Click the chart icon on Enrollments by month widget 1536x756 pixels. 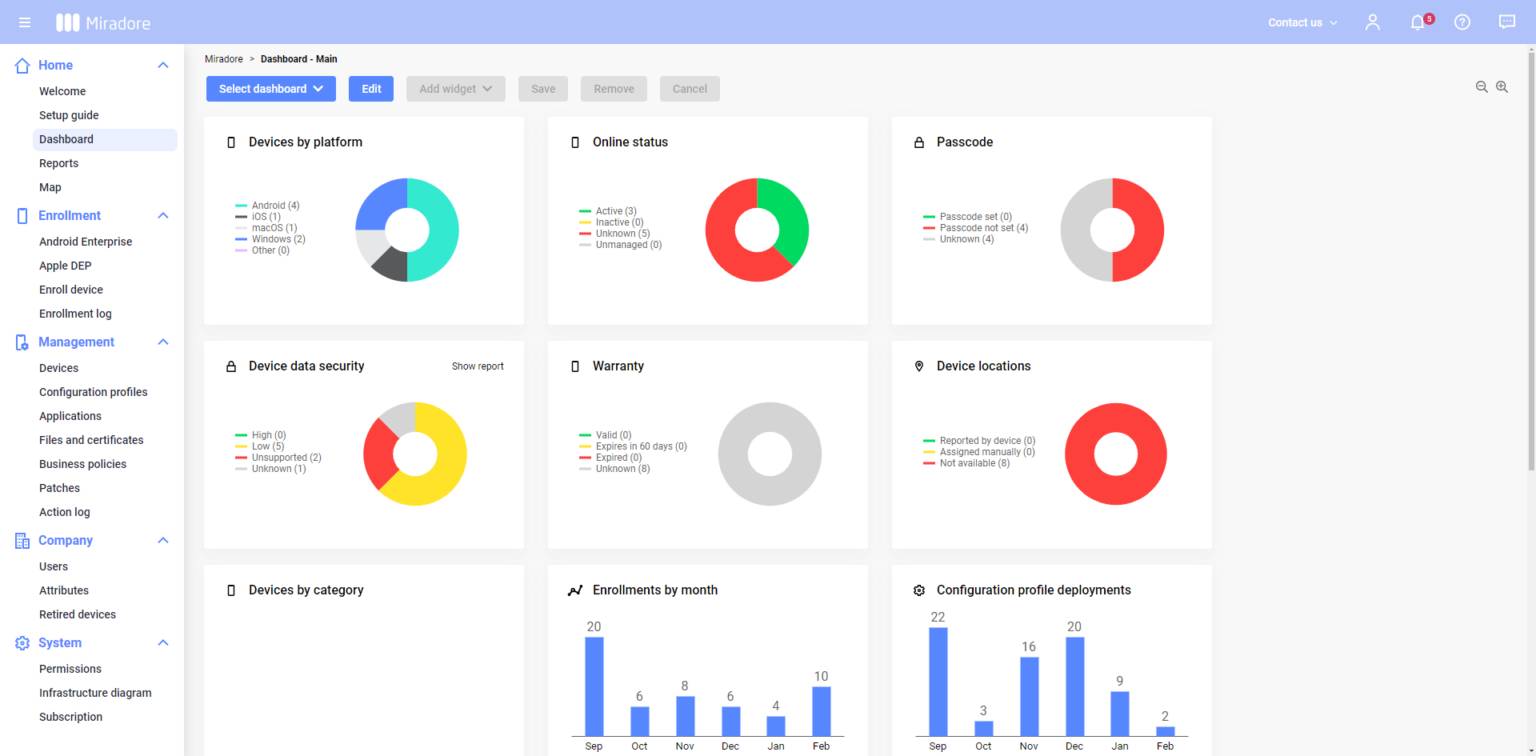pos(575,590)
